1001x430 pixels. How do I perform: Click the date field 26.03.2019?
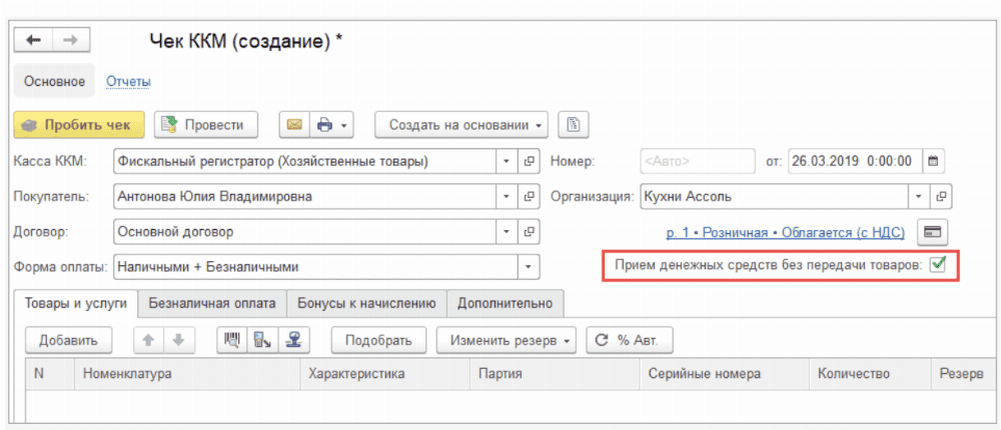pyautogui.click(x=855, y=161)
